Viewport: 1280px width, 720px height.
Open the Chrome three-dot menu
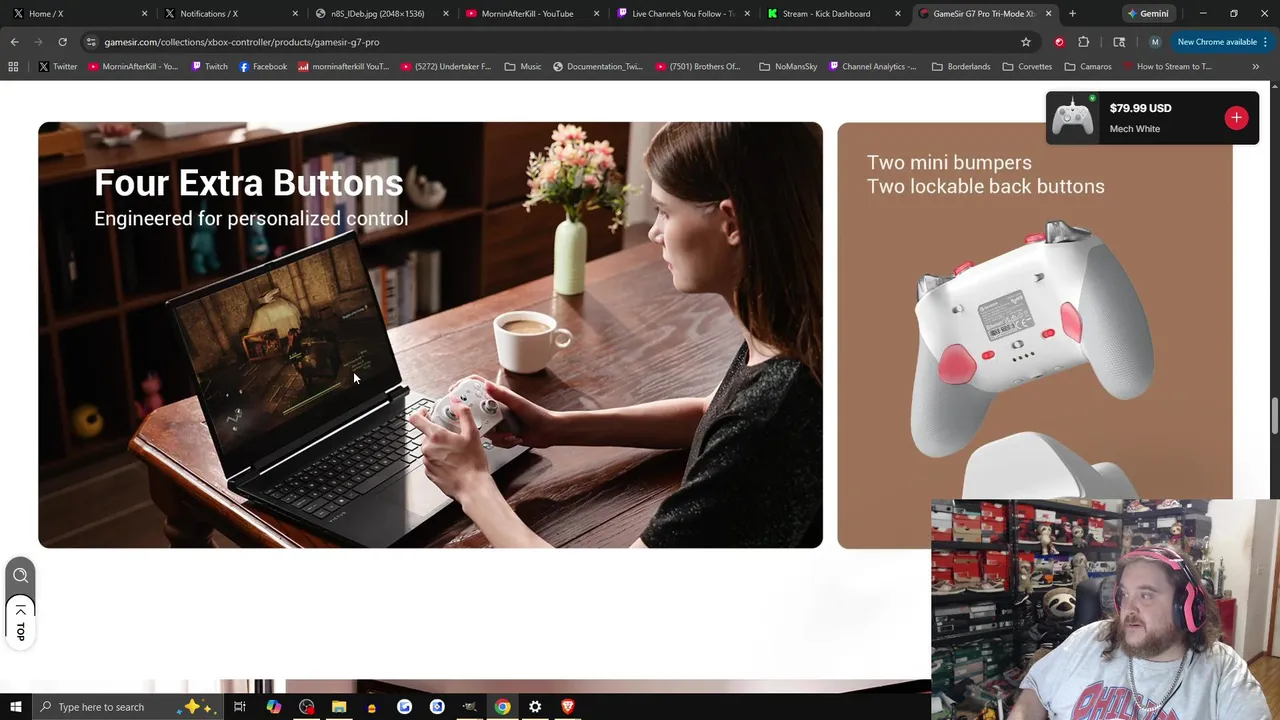click(1265, 42)
